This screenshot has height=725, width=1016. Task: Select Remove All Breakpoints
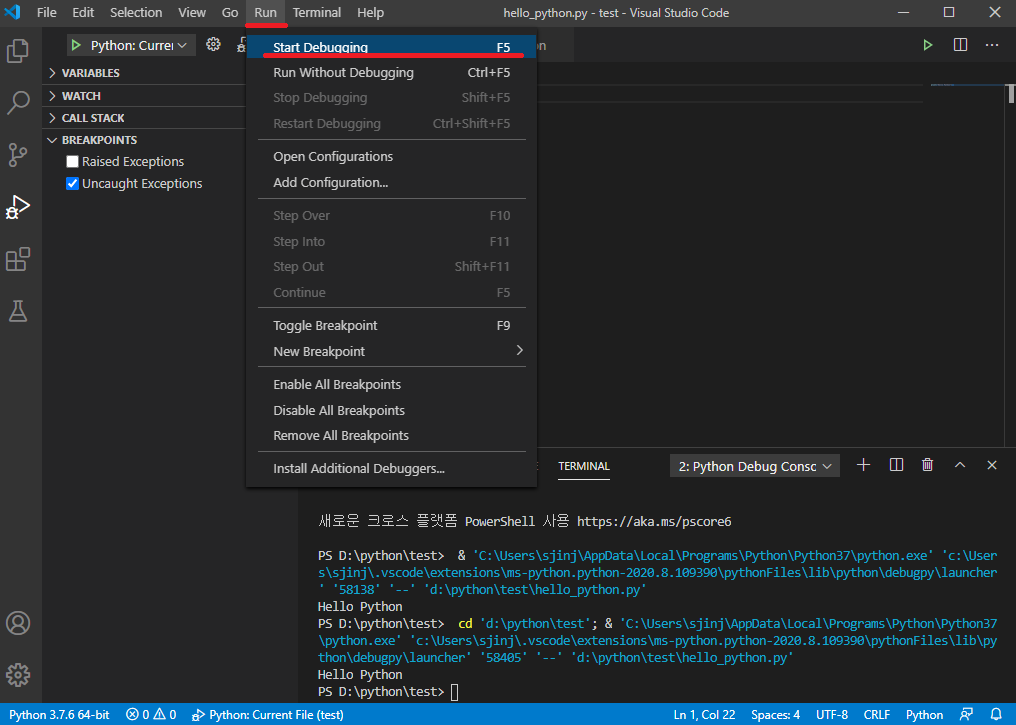[x=391, y=435]
